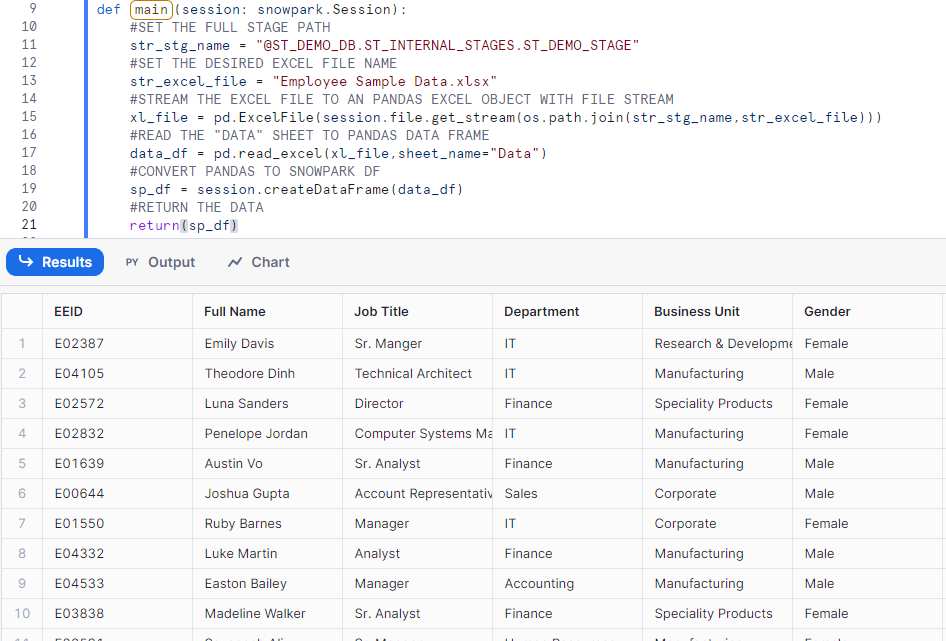The height and width of the screenshot is (641, 946).
Task: Place cursor on the return(sp_df) code line
Action: (184, 225)
